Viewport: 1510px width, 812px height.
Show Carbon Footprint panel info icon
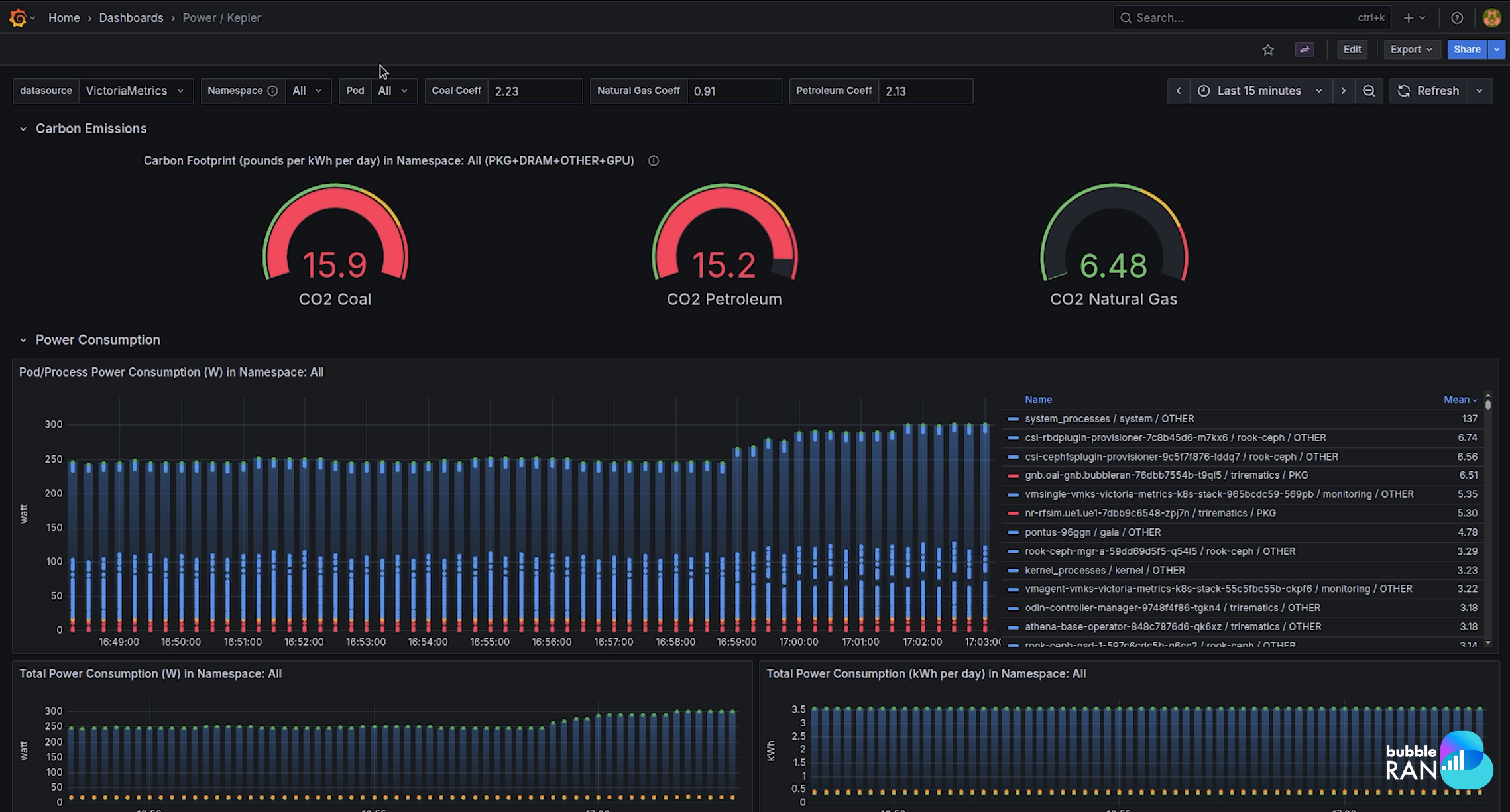pos(654,161)
